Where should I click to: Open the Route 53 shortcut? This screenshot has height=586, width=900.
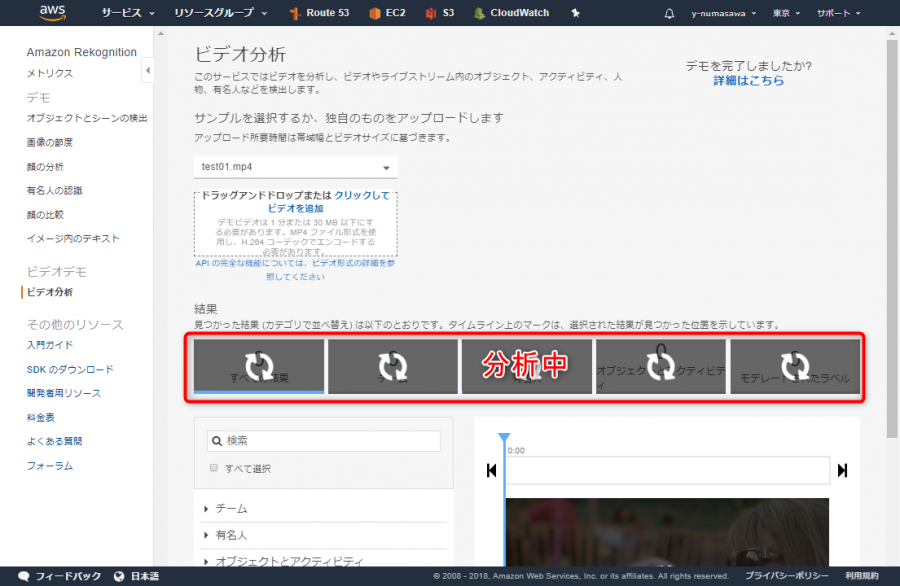pos(319,13)
